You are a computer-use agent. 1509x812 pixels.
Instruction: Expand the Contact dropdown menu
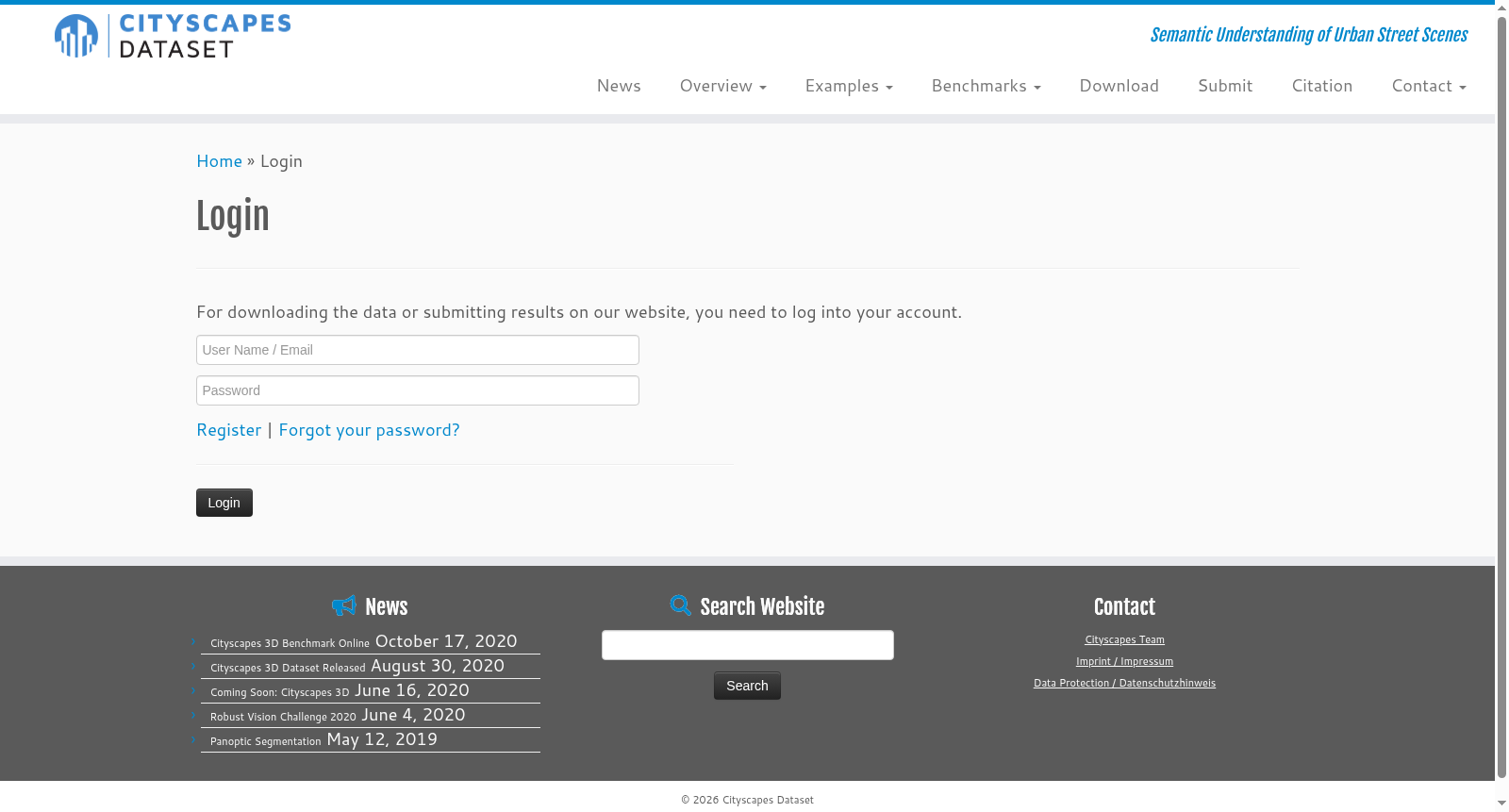tap(1429, 86)
